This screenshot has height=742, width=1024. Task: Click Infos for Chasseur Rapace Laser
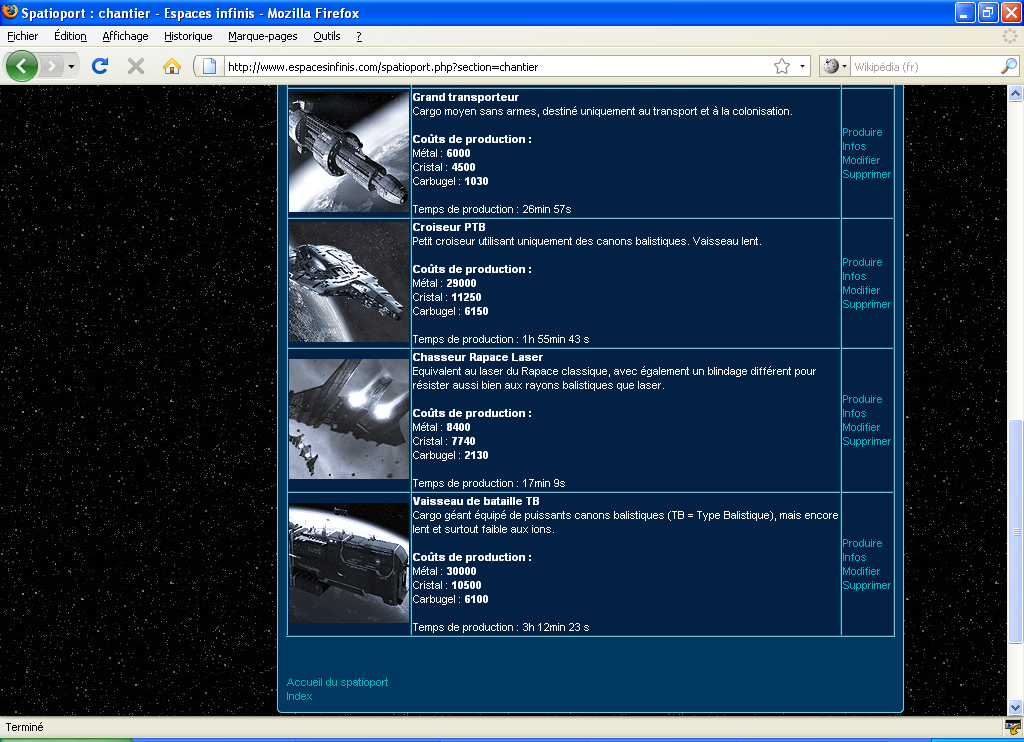point(854,413)
